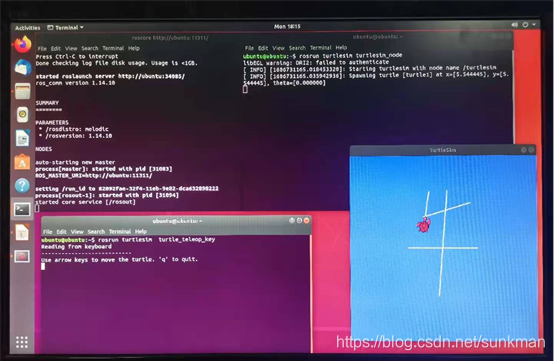Open File menu in teleop_key terminal

coord(47,232)
